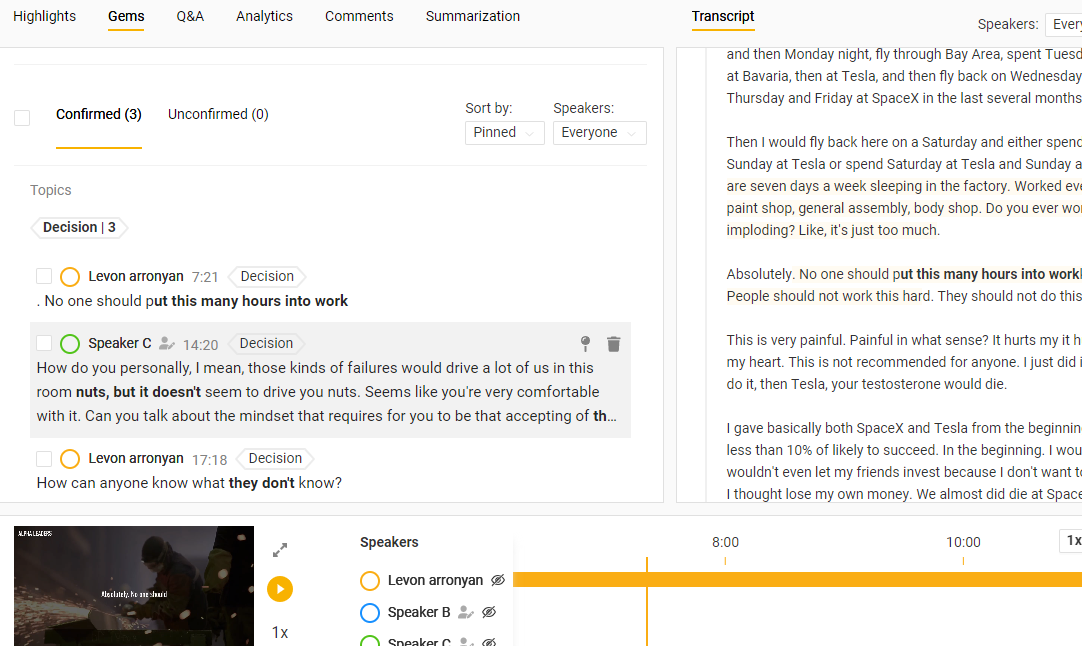Check the Speaker C 14:20 gem checkbox
The image size is (1082, 646).
pyautogui.click(x=44, y=343)
